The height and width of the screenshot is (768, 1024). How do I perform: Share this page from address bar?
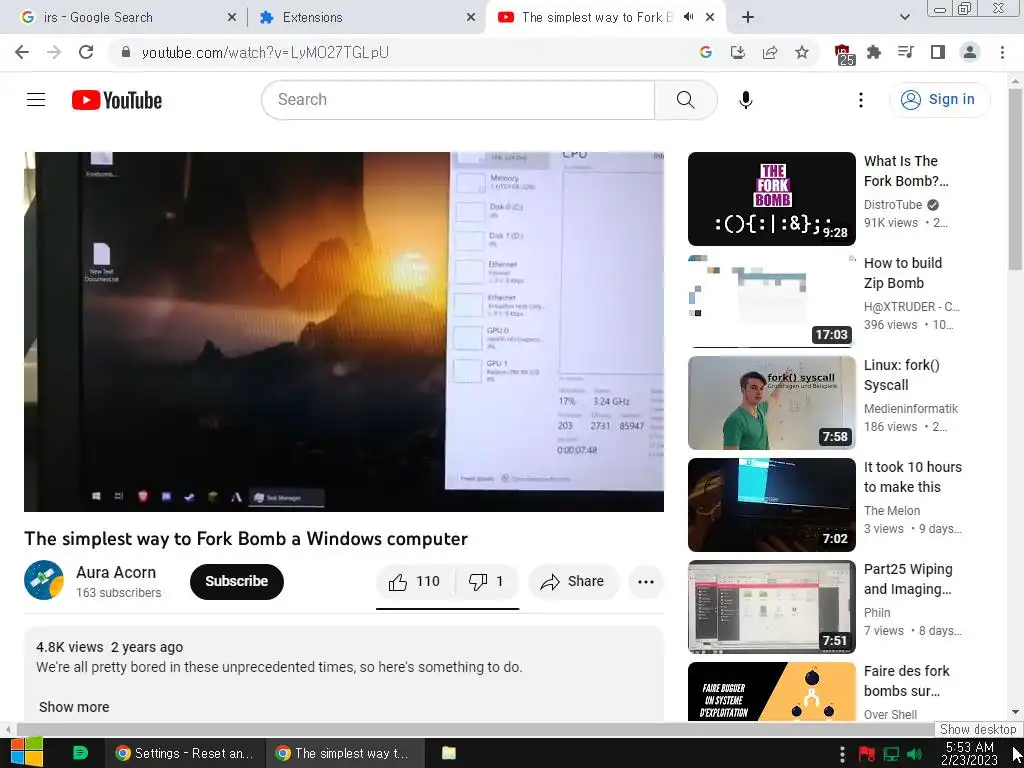pyautogui.click(x=770, y=52)
